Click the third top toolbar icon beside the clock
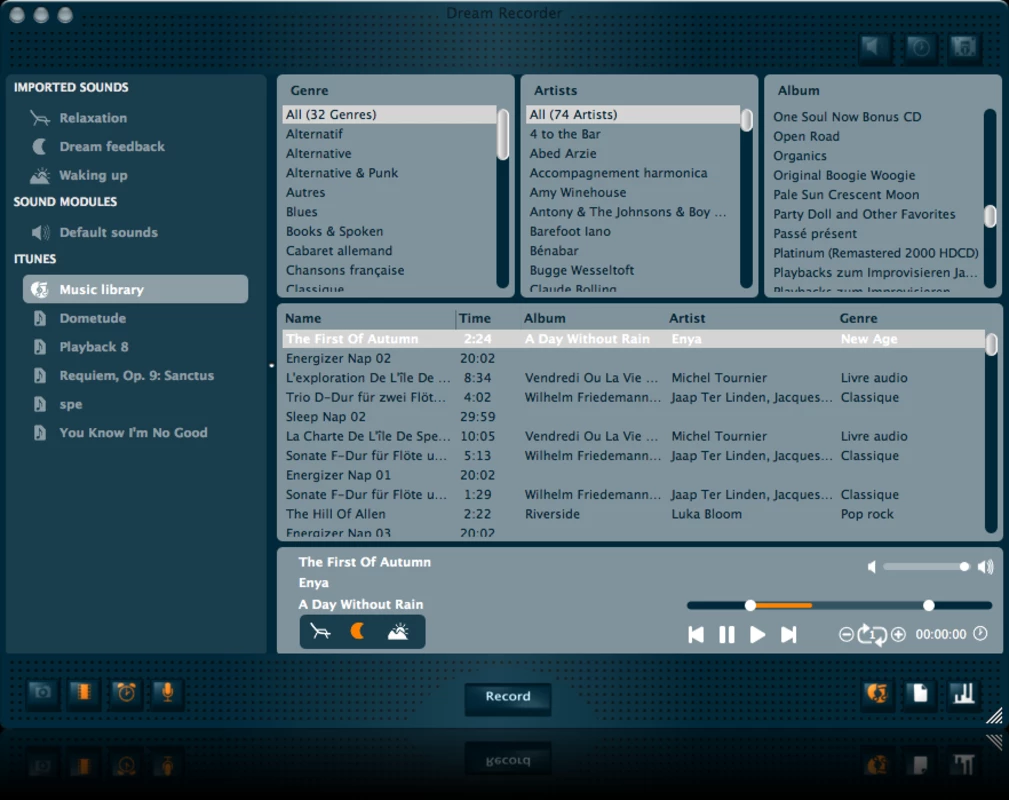1009x800 pixels. pos(964,47)
